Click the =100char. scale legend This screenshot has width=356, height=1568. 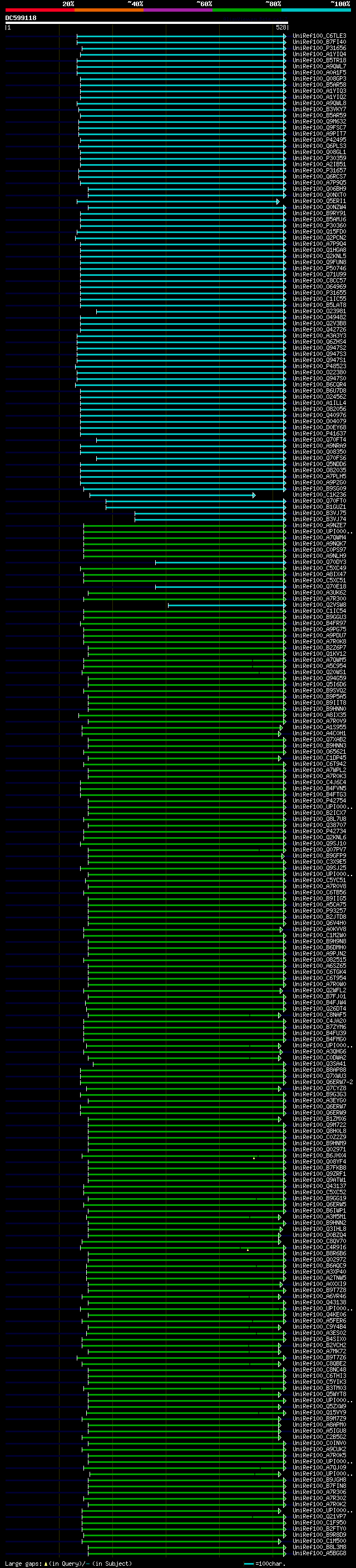click(264, 1563)
